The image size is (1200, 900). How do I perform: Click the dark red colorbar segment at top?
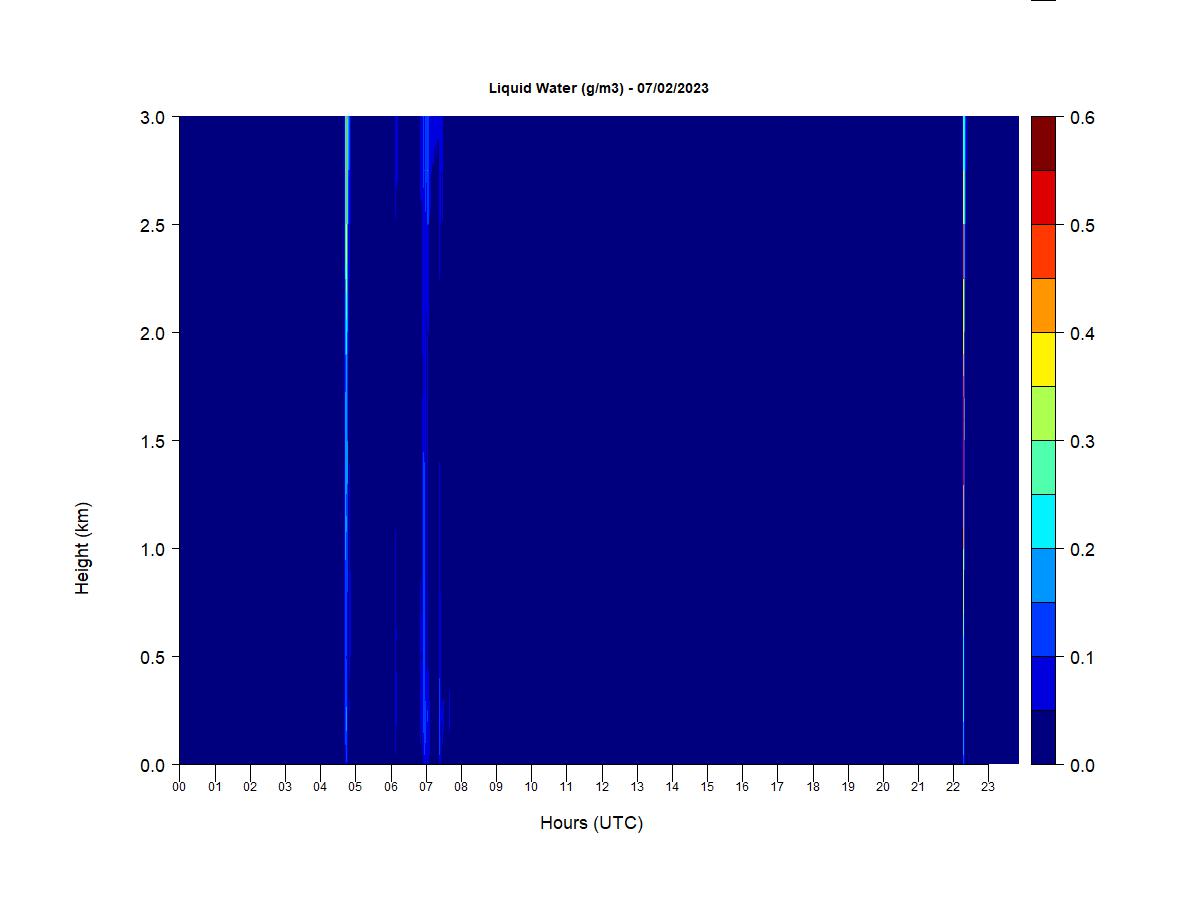(x=1043, y=144)
